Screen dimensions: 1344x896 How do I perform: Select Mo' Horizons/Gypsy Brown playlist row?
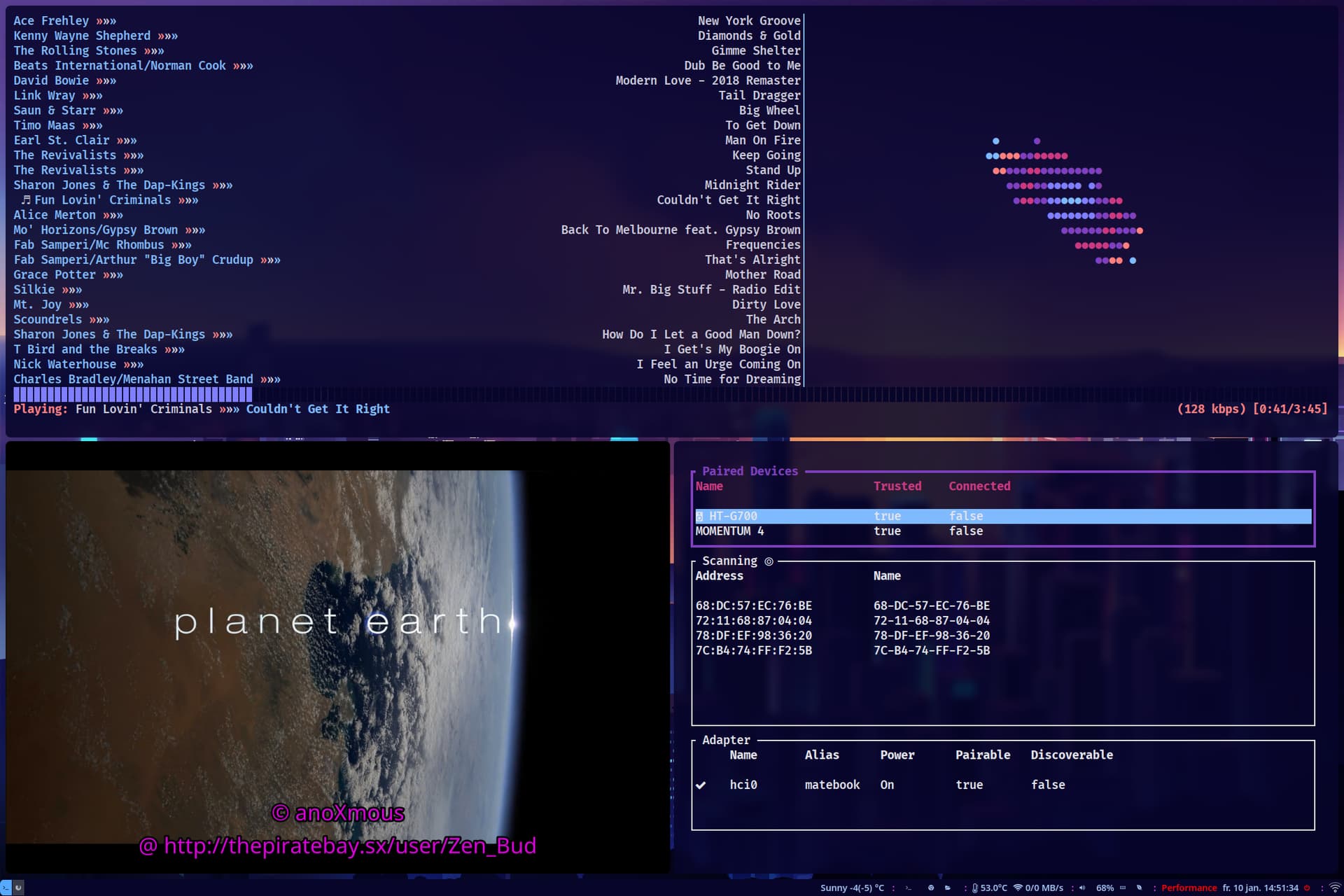point(408,230)
